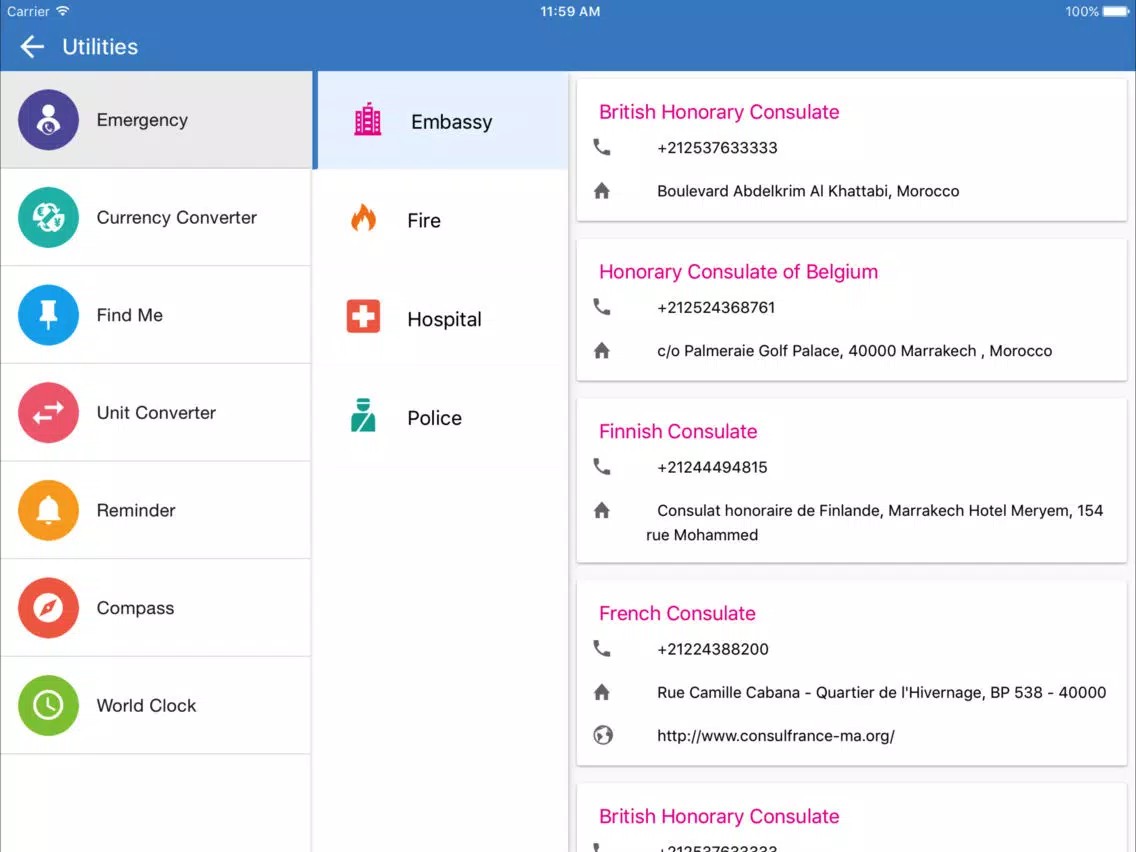The image size is (1136, 852).
Task: Tap the Police officer icon
Action: [363, 415]
